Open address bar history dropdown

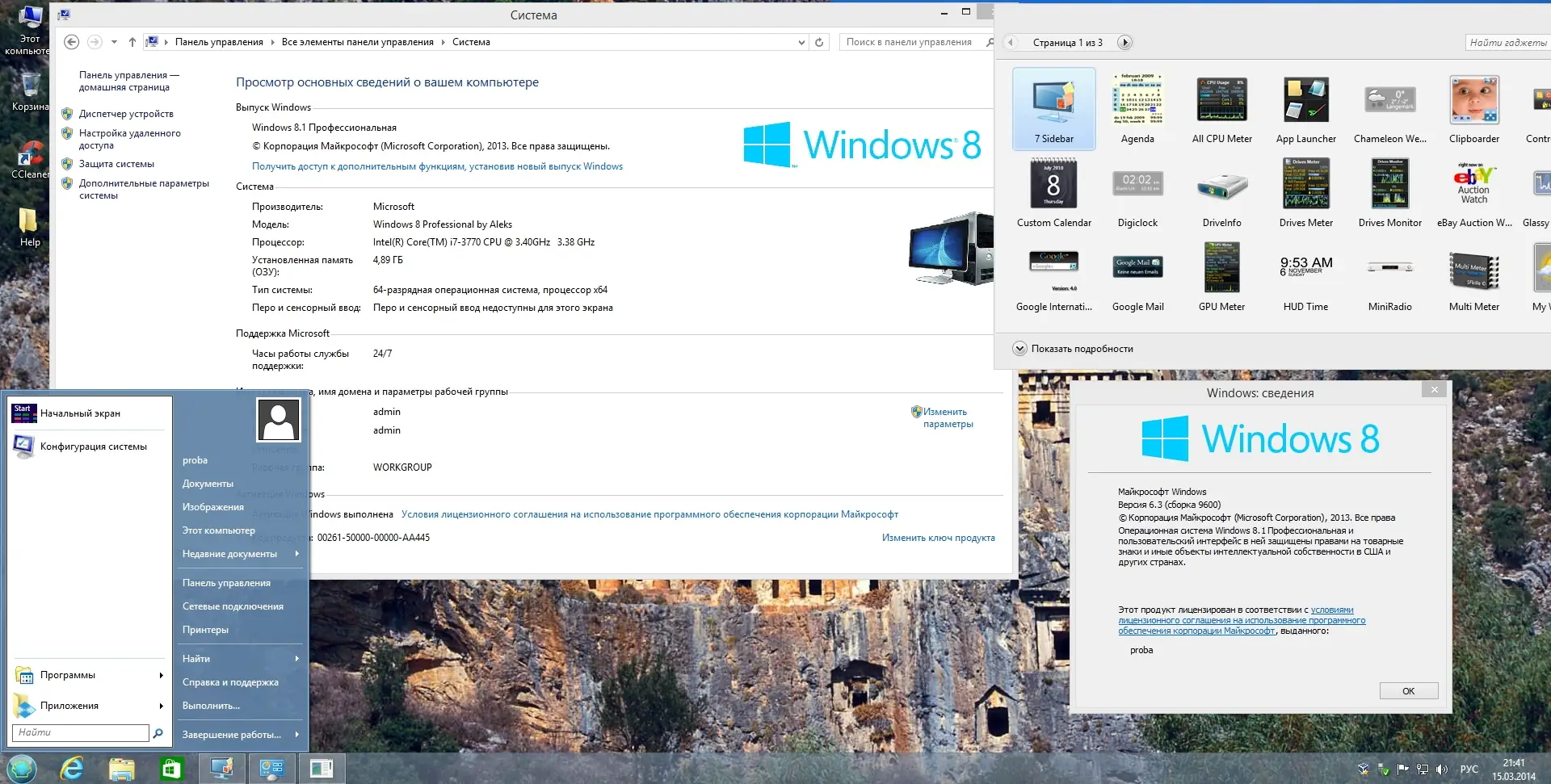click(801, 42)
